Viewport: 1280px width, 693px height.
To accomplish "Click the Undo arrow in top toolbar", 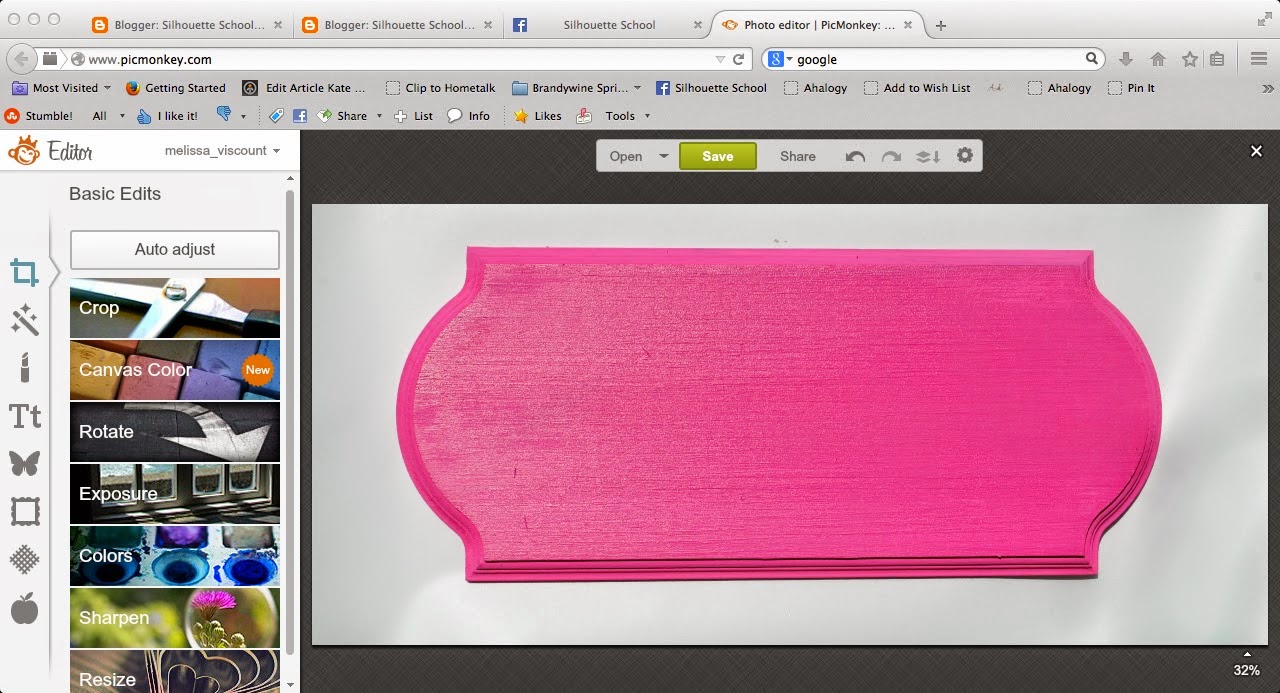I will click(855, 157).
